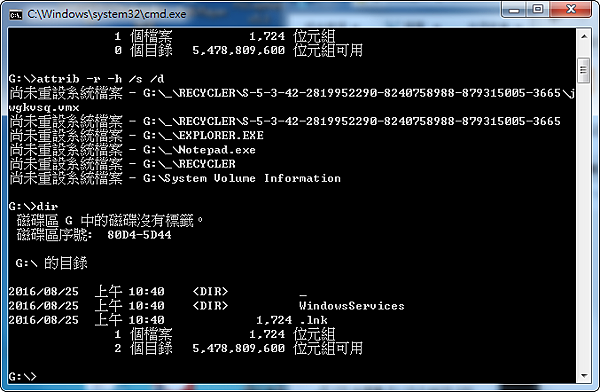Click the '0 個目錄' summary line at top
Viewport: 600px width, 392px height.
(238, 50)
